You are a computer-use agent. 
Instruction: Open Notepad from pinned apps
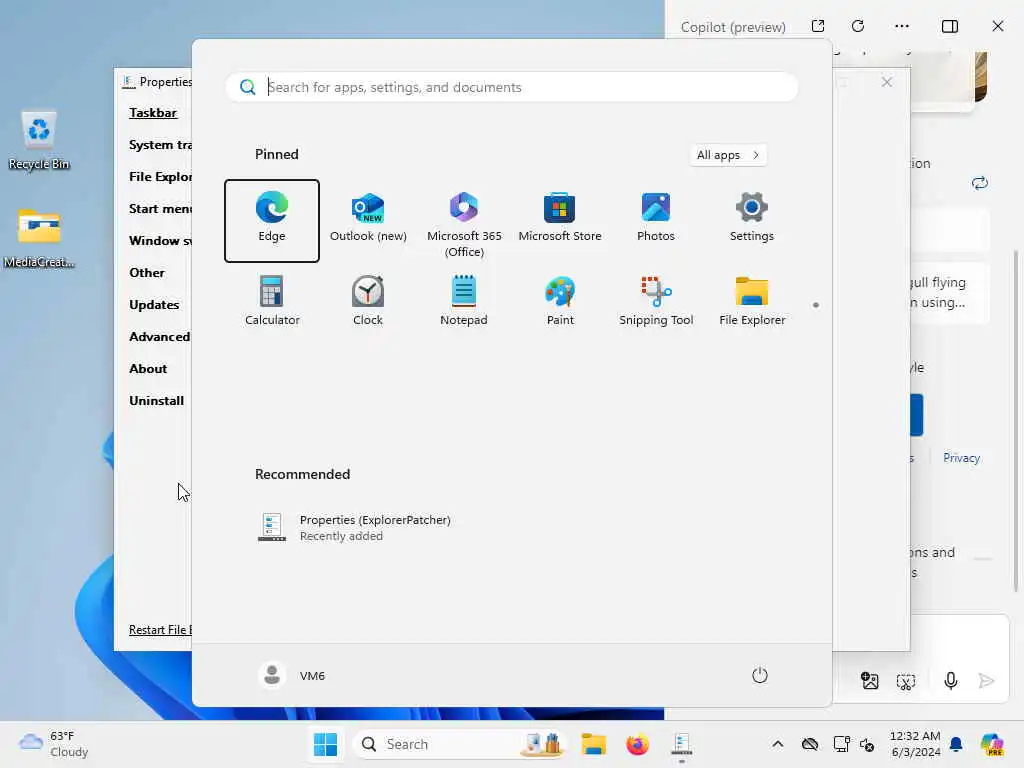point(464,301)
